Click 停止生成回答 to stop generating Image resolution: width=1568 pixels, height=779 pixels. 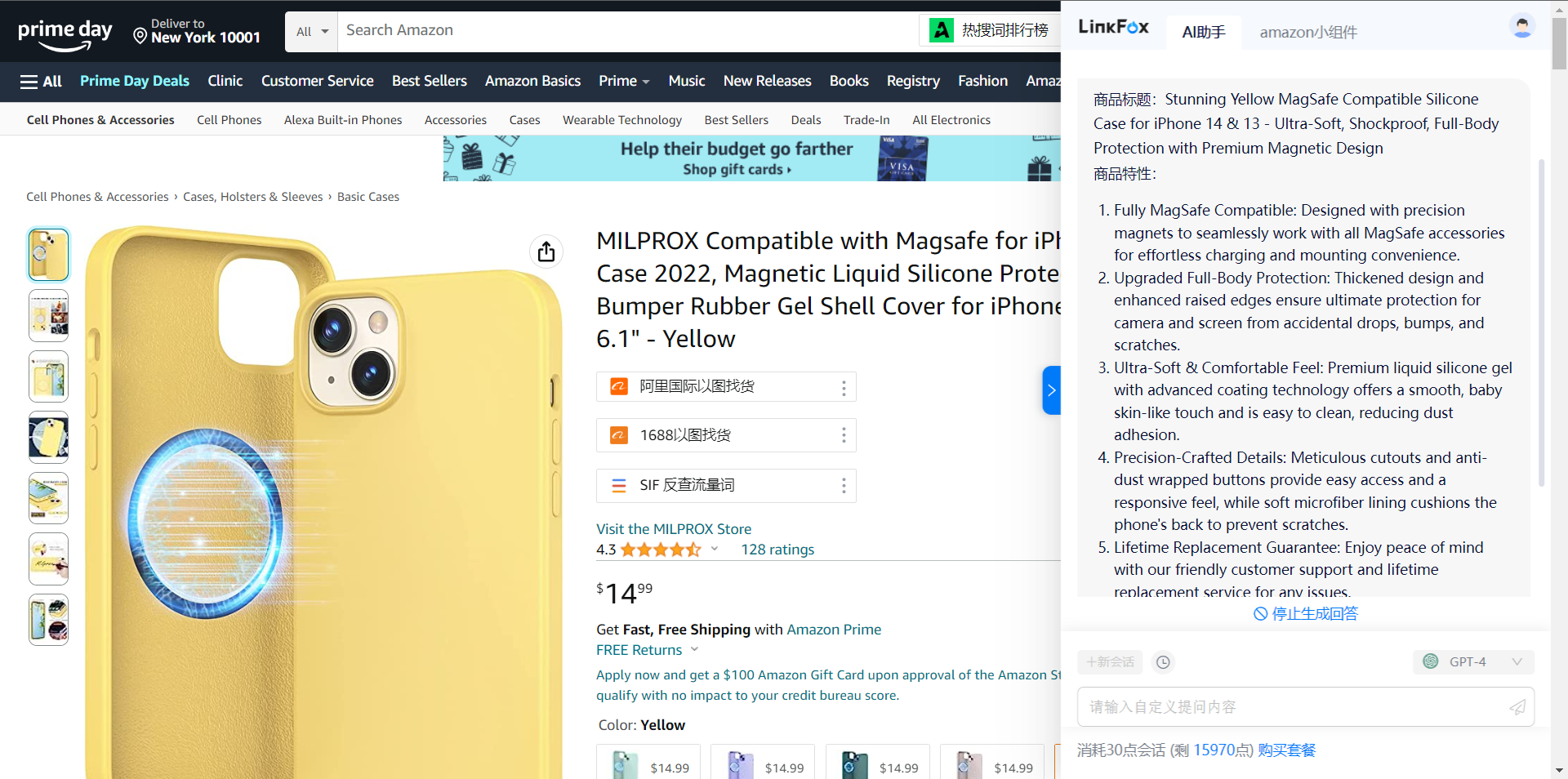1306,614
